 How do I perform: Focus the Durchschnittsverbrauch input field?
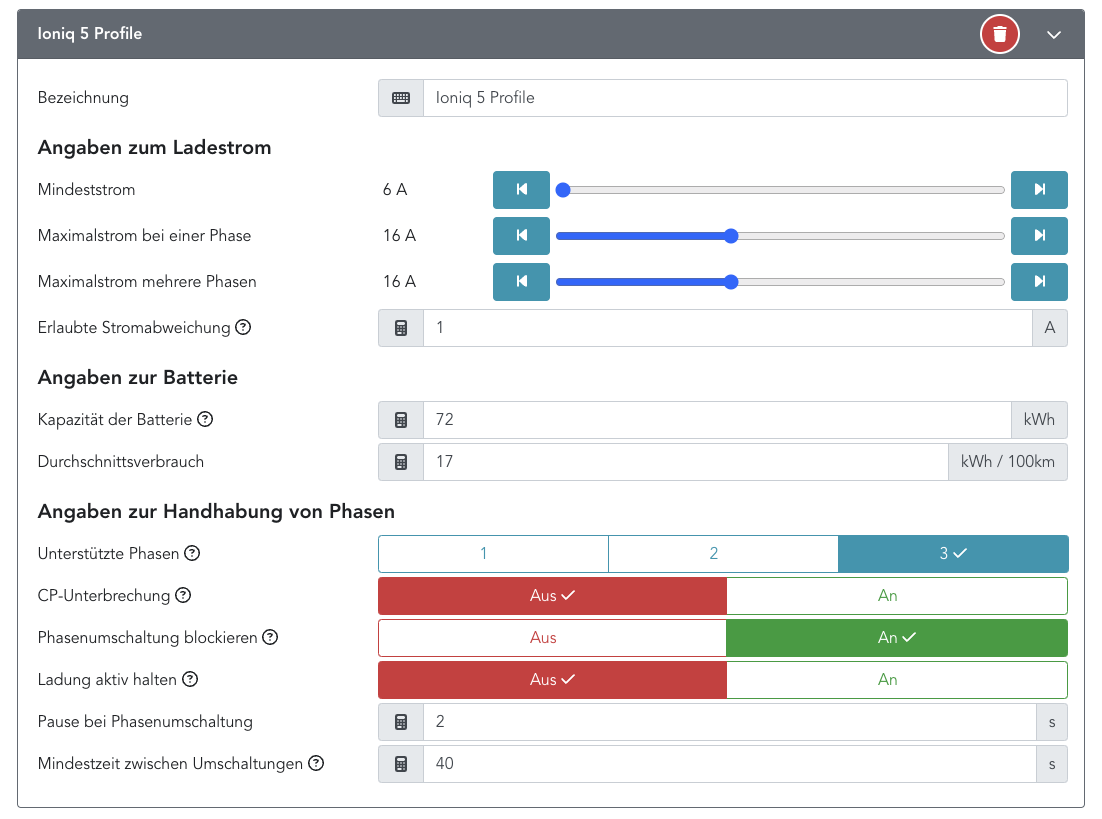click(x=685, y=462)
